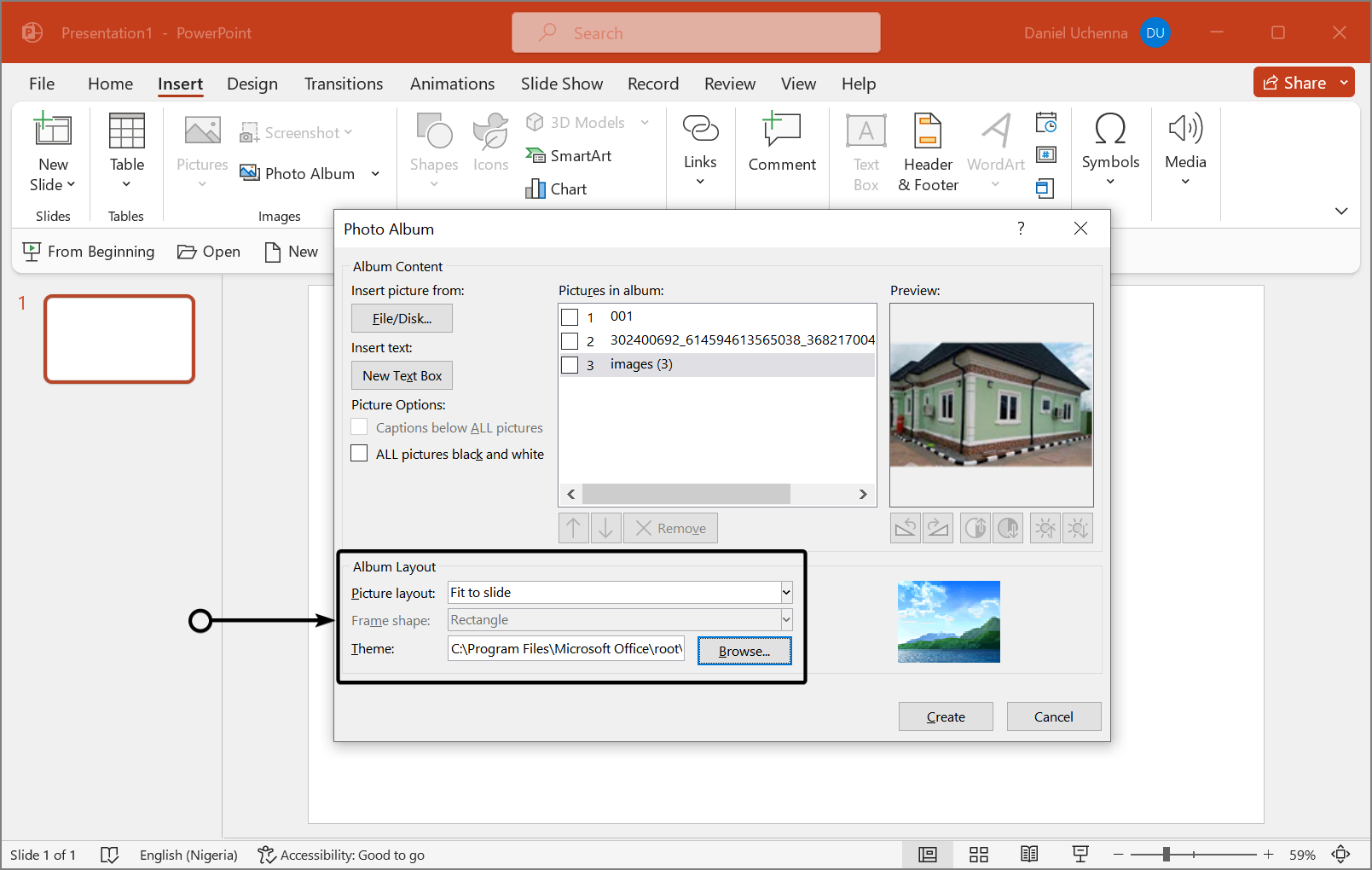Enable ALL pictures black and white

(x=360, y=454)
